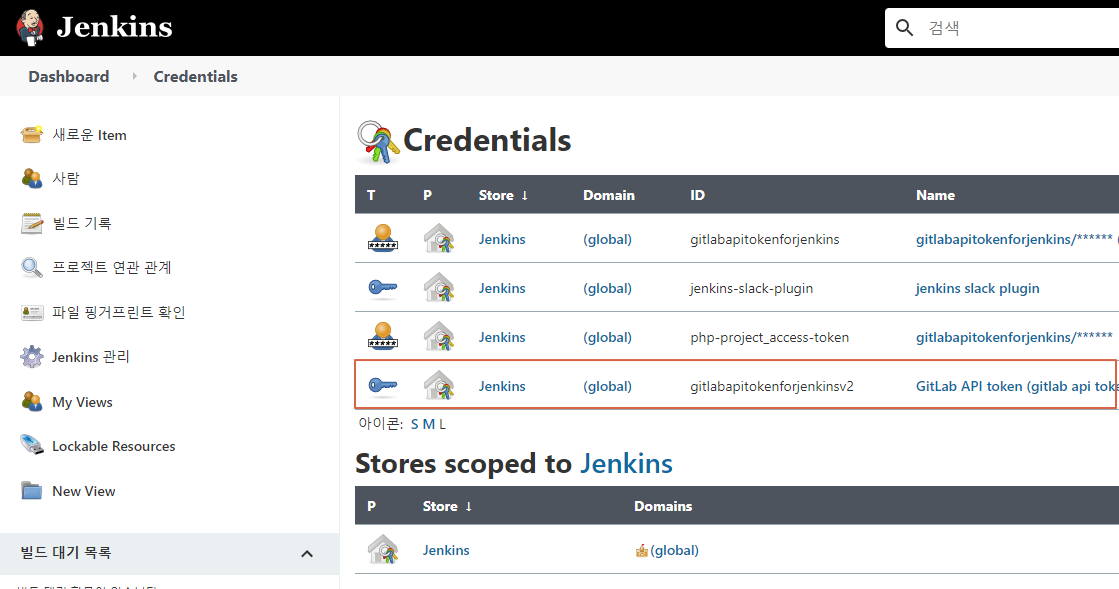Click key icon in gitlabapitokenforjenkinsv2 row
Screen dimensions: 1119x589
(383, 386)
